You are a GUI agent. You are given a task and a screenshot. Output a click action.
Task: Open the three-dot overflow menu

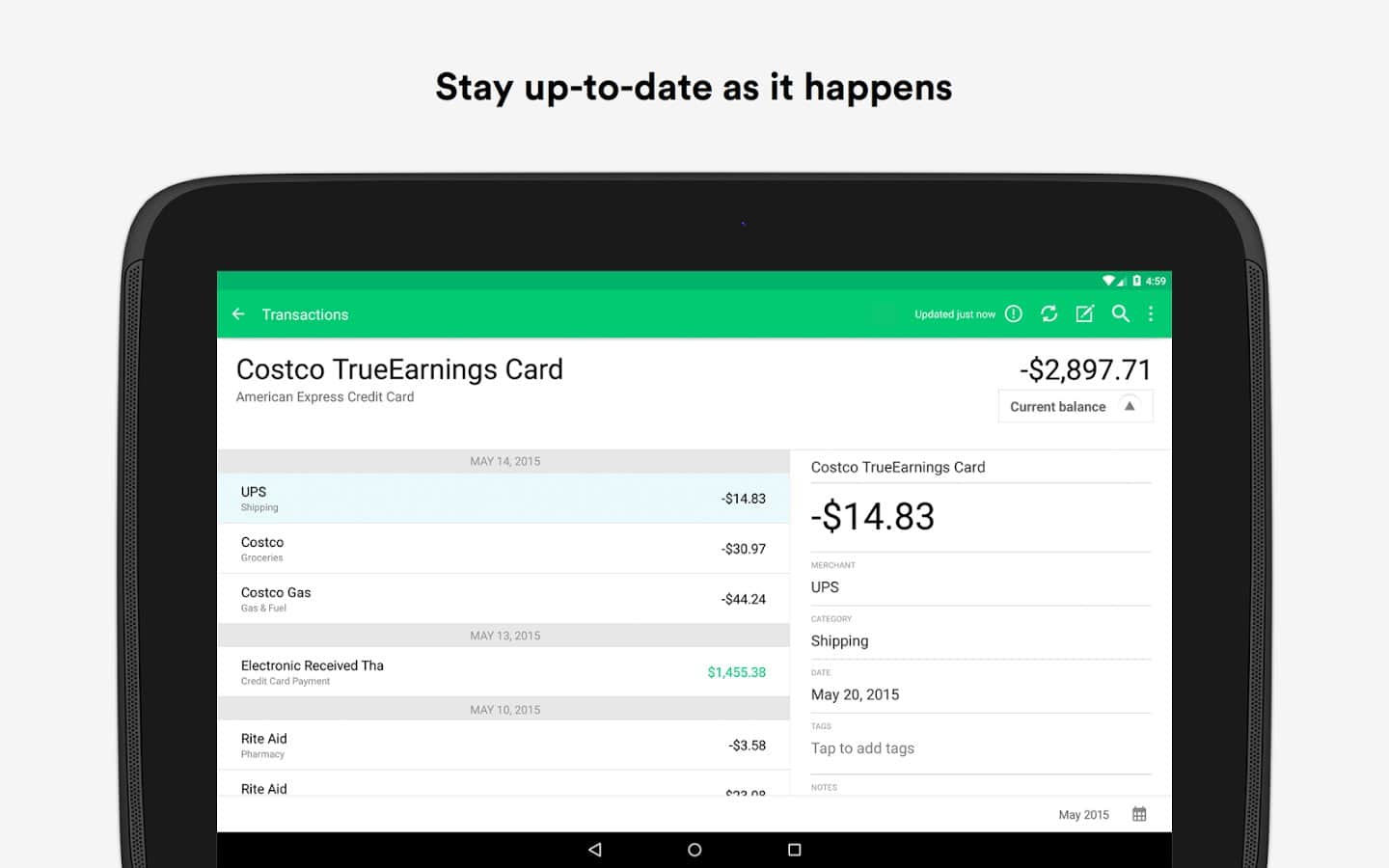[1151, 314]
